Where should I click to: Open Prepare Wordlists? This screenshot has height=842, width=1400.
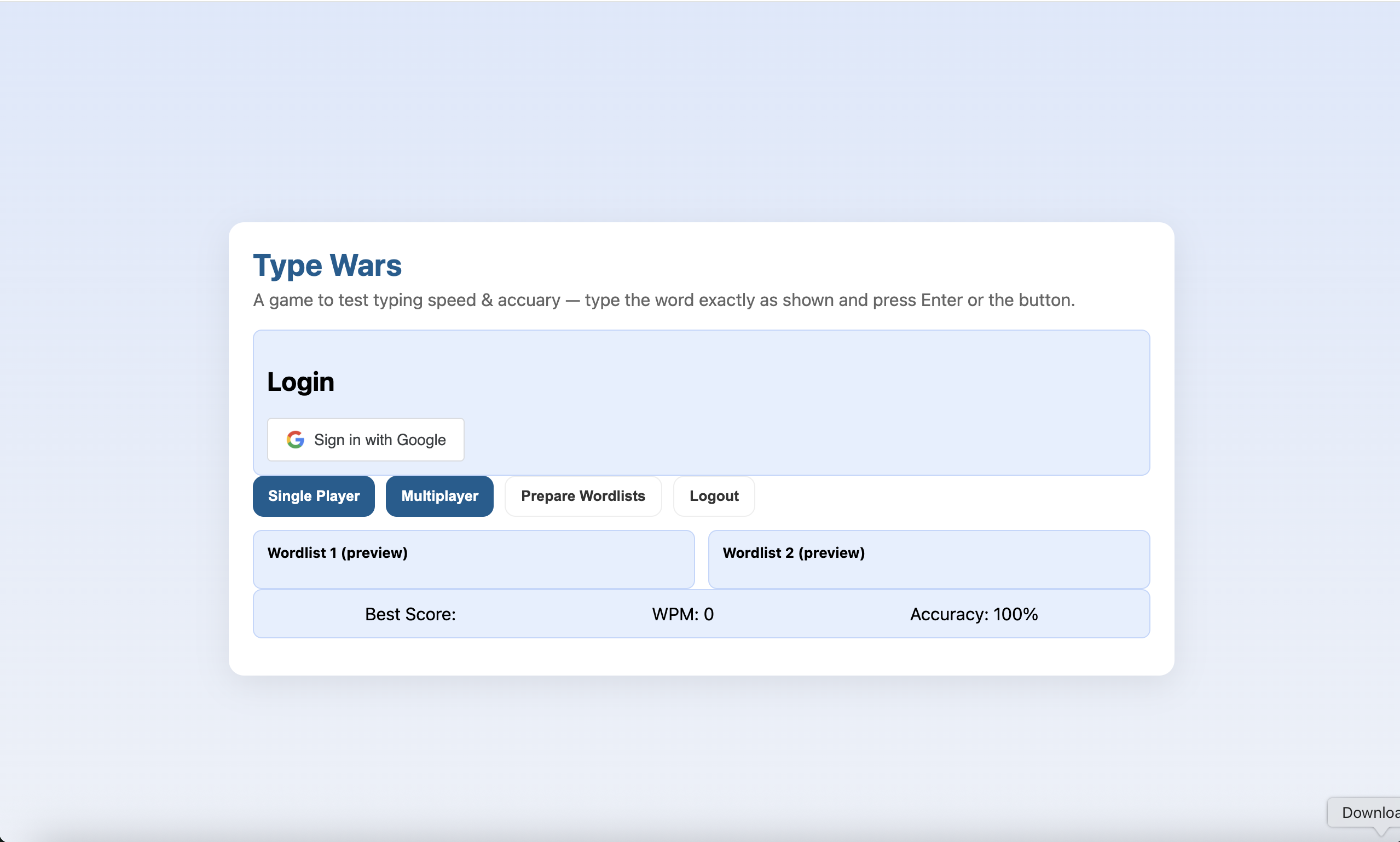point(583,495)
